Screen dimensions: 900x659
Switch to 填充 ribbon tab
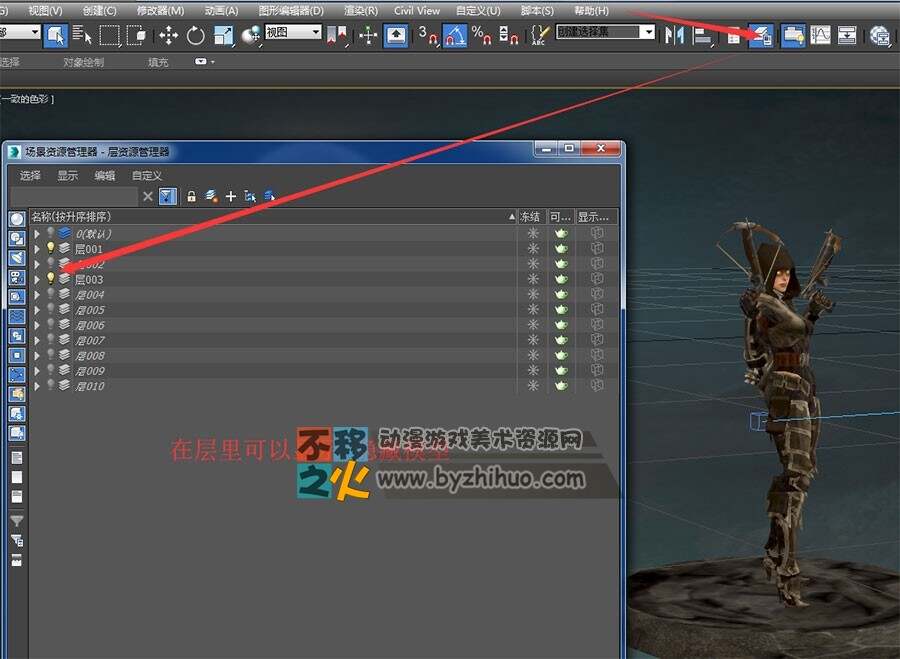[x=158, y=62]
